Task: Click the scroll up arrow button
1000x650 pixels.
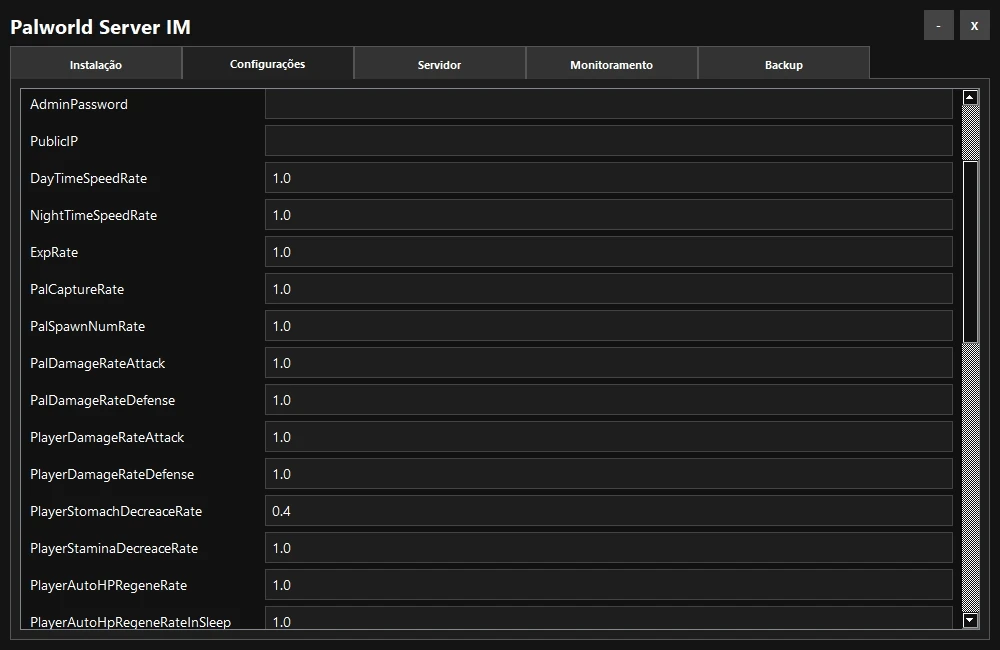Action: click(x=970, y=97)
